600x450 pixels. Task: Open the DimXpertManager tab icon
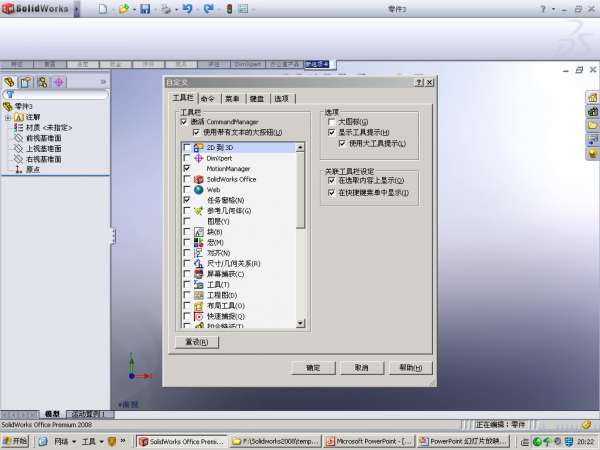click(59, 82)
